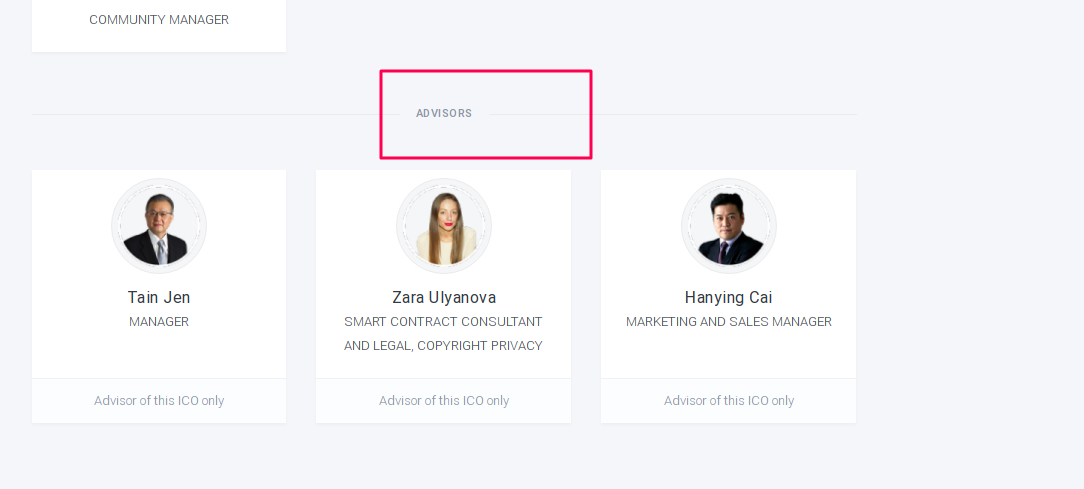Click the SMART CONTRACT CONSULTANT text line
The image size is (1084, 489).
pyautogui.click(x=443, y=322)
